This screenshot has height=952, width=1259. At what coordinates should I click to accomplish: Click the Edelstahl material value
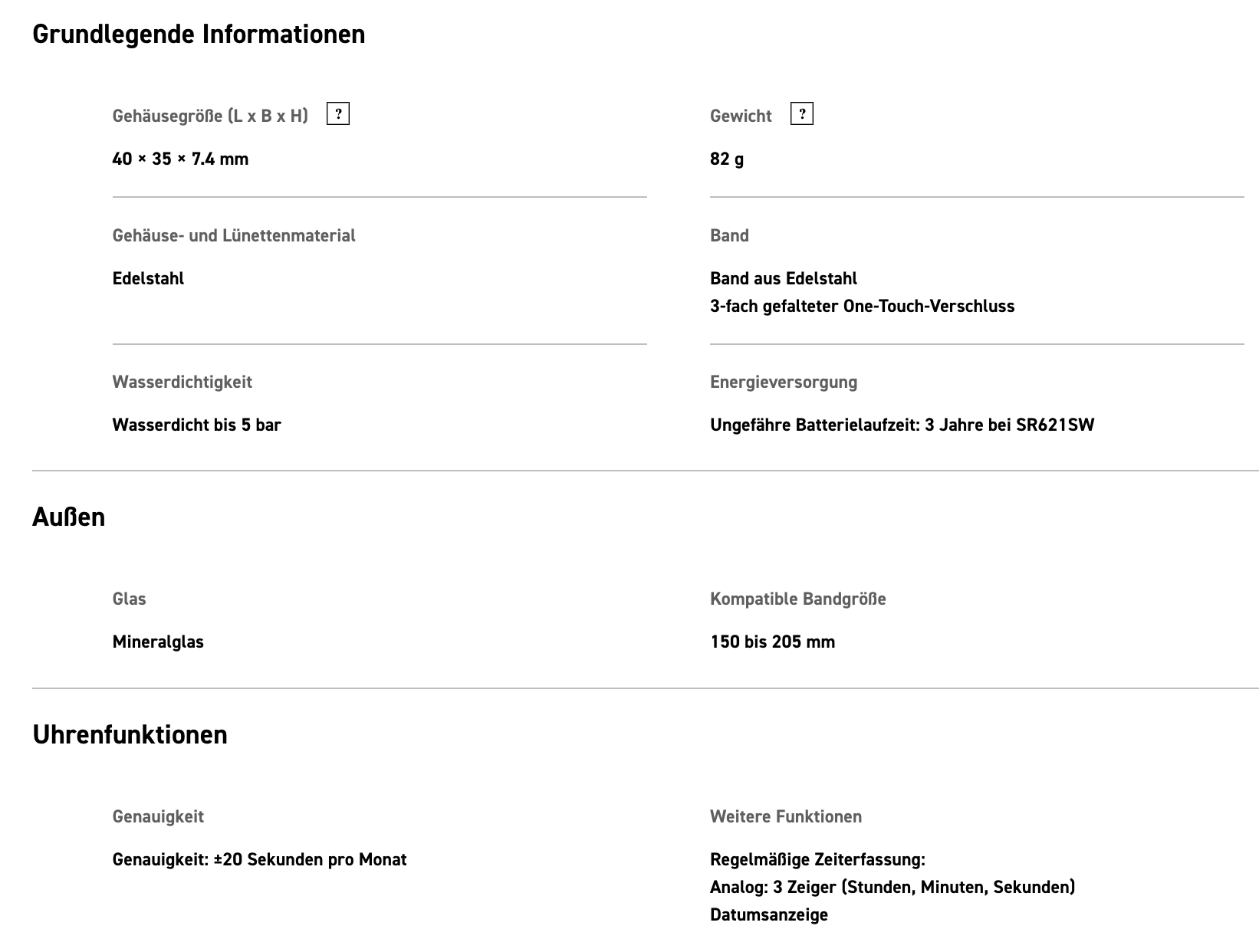pos(148,279)
